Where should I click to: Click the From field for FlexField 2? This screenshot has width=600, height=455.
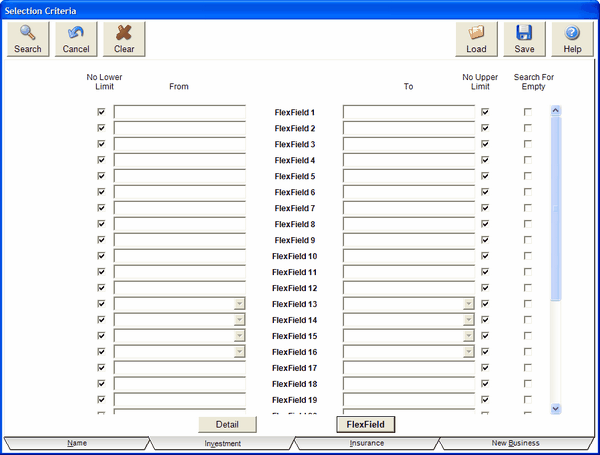click(x=179, y=128)
